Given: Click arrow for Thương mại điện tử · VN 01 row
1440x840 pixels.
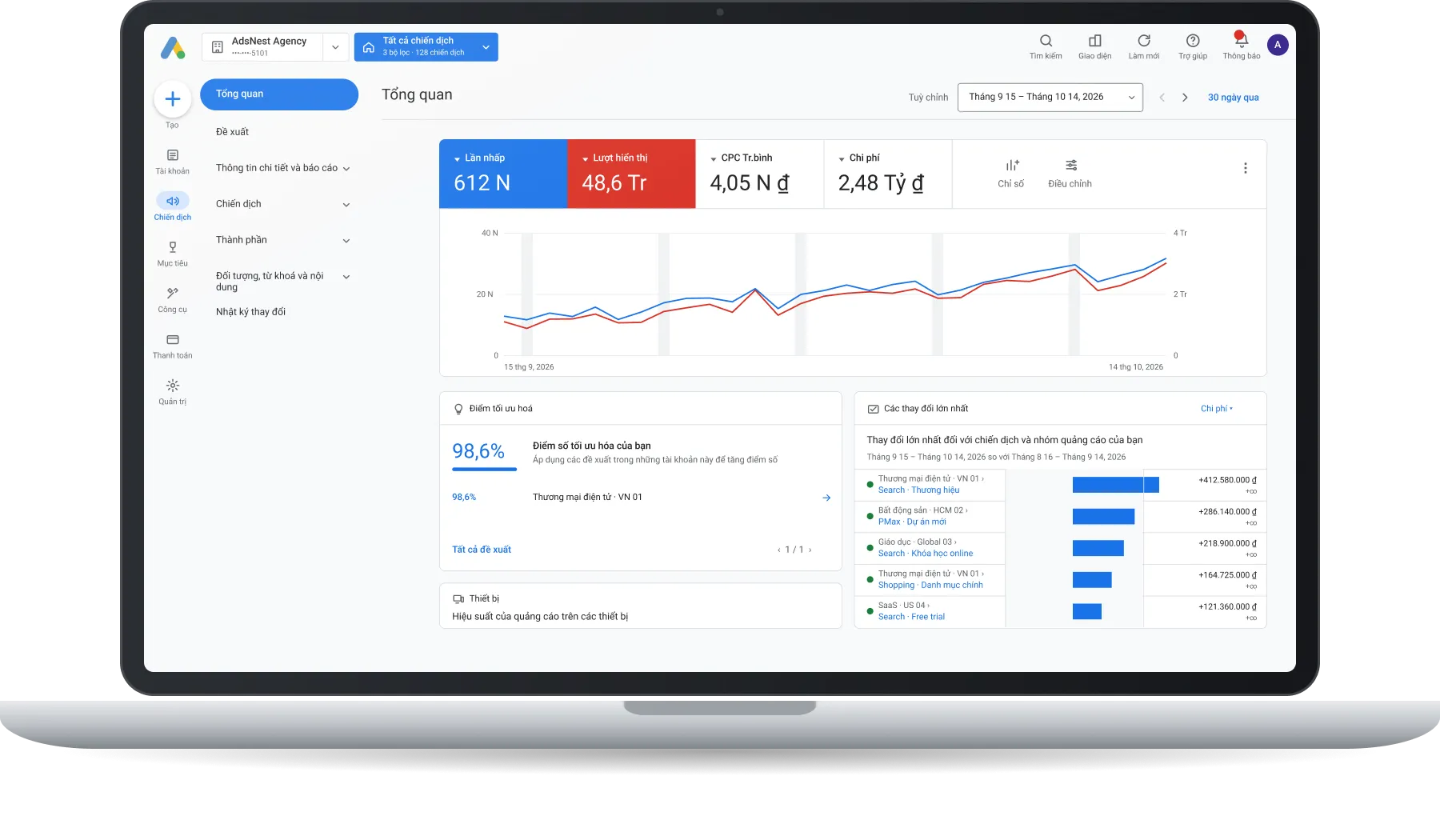Looking at the screenshot, I should (x=826, y=498).
